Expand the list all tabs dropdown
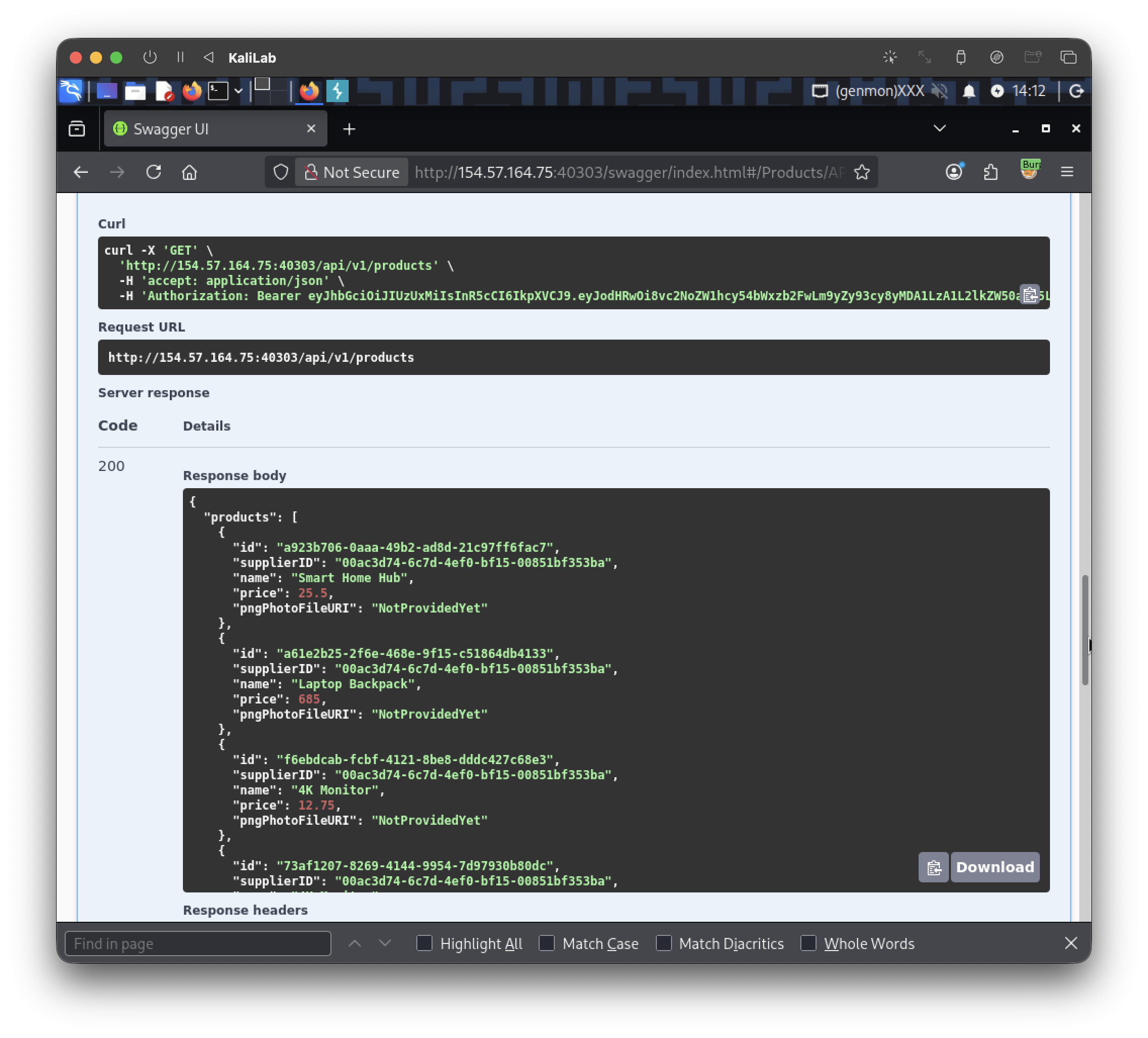 tap(940, 128)
